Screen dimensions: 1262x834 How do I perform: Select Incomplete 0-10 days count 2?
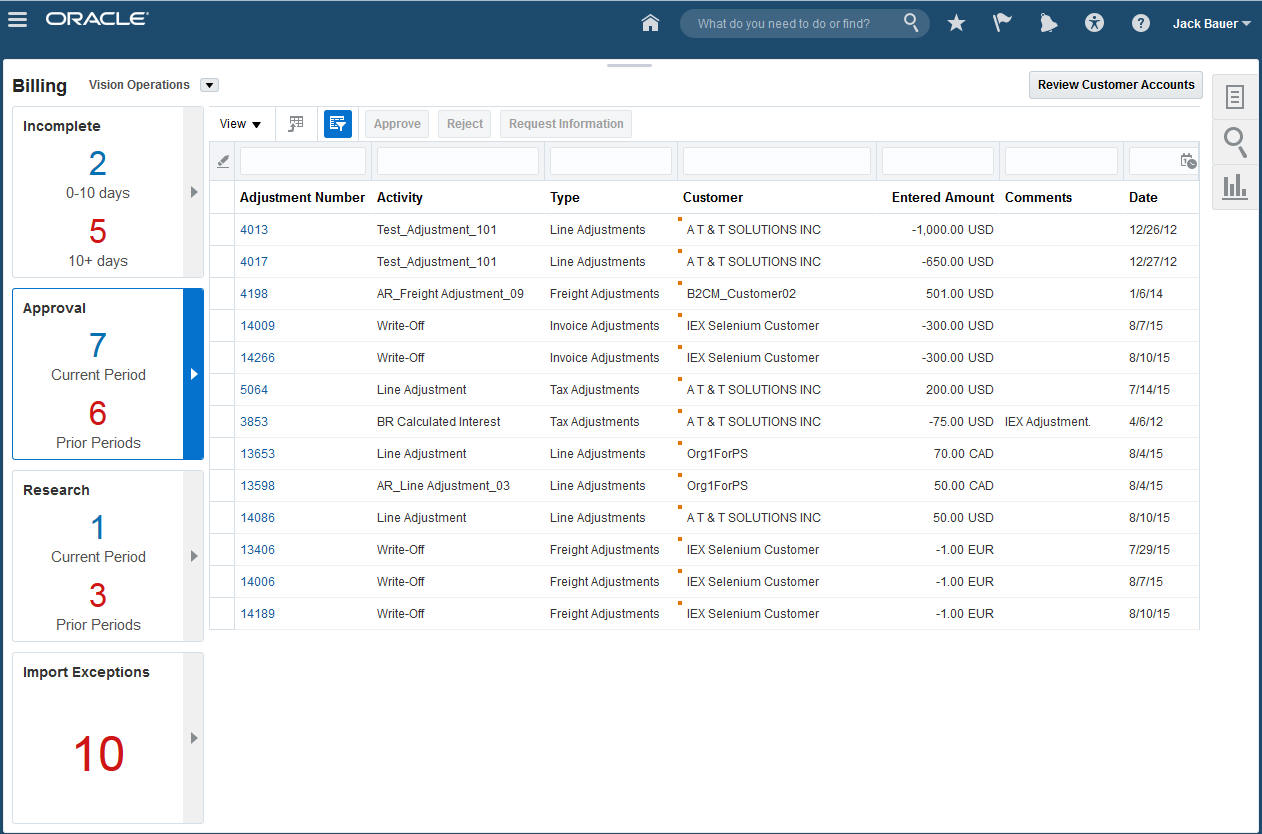97,164
